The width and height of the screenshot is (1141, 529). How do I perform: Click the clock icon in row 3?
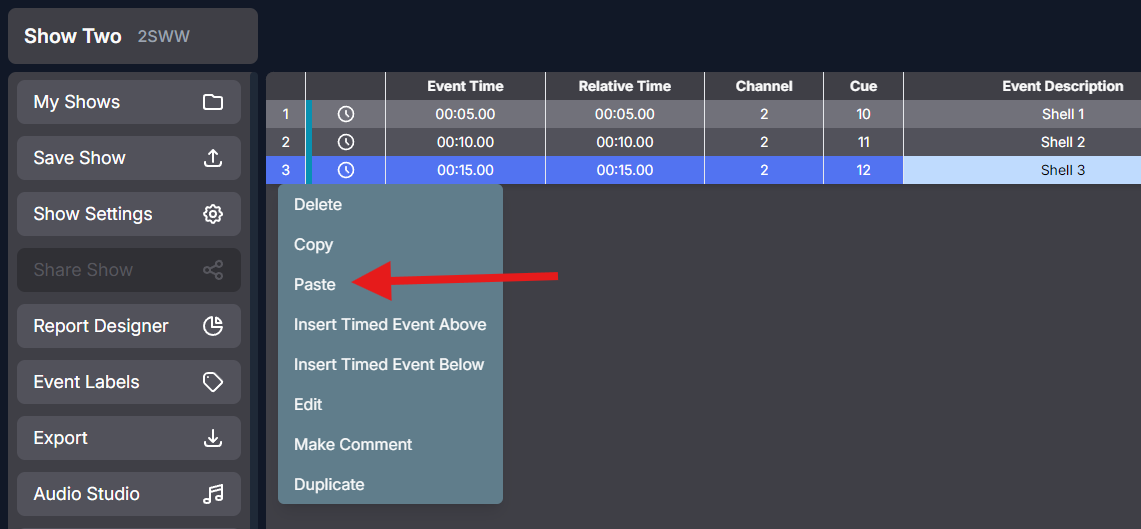coord(346,170)
